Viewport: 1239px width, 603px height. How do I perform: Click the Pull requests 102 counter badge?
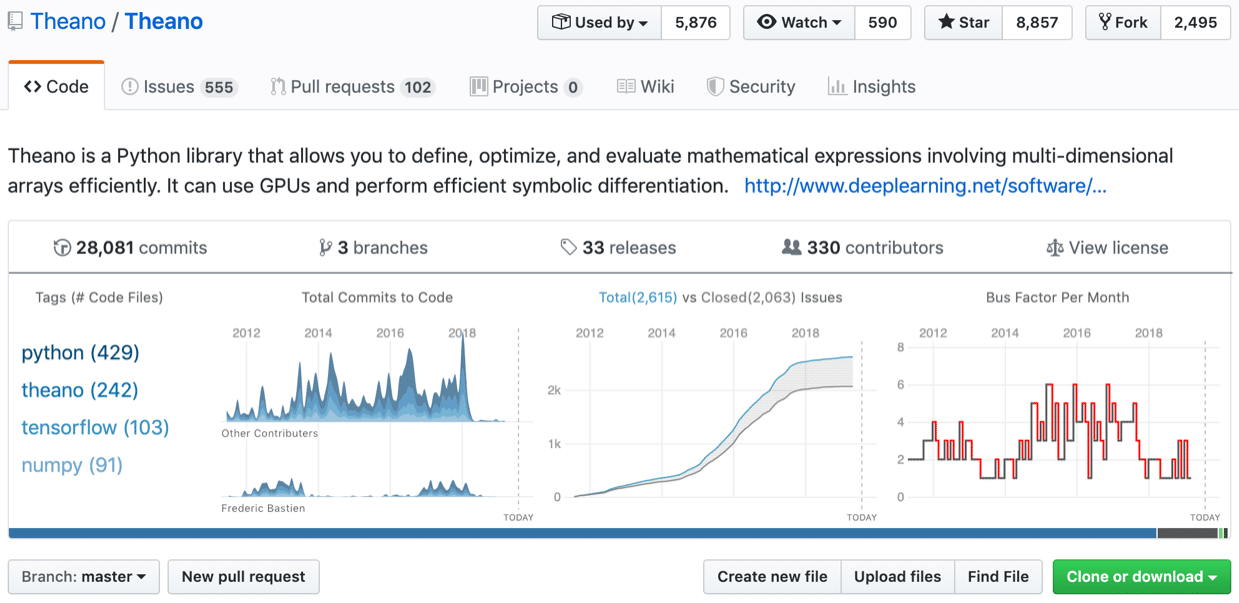point(418,87)
